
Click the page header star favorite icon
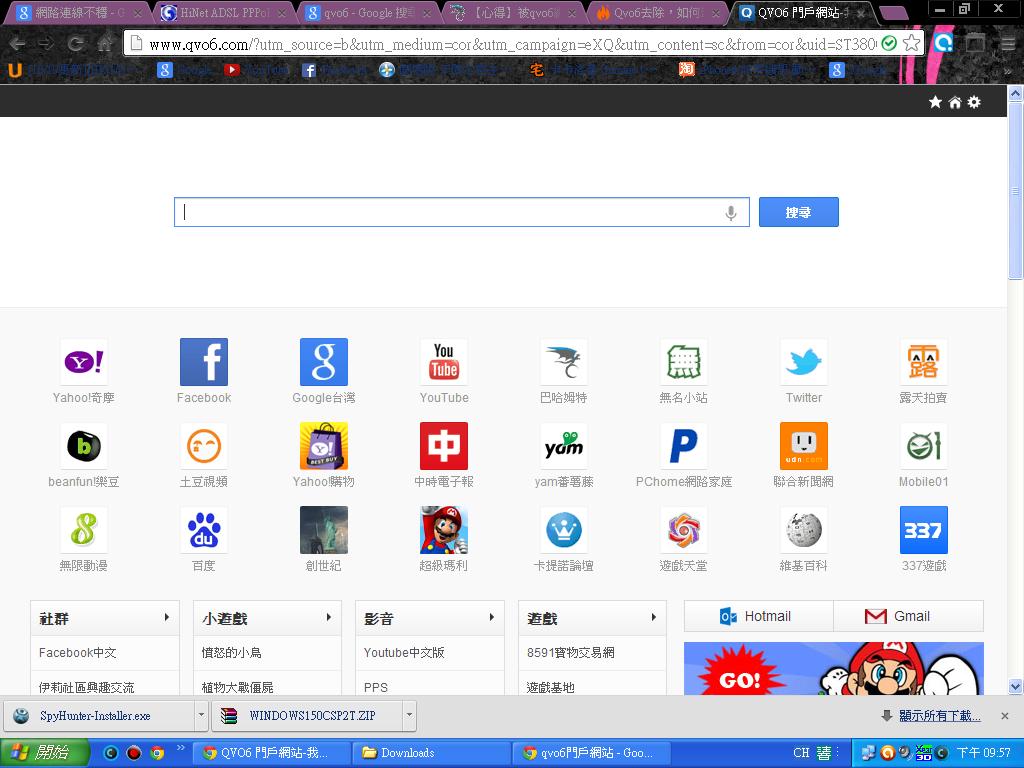tap(935, 102)
